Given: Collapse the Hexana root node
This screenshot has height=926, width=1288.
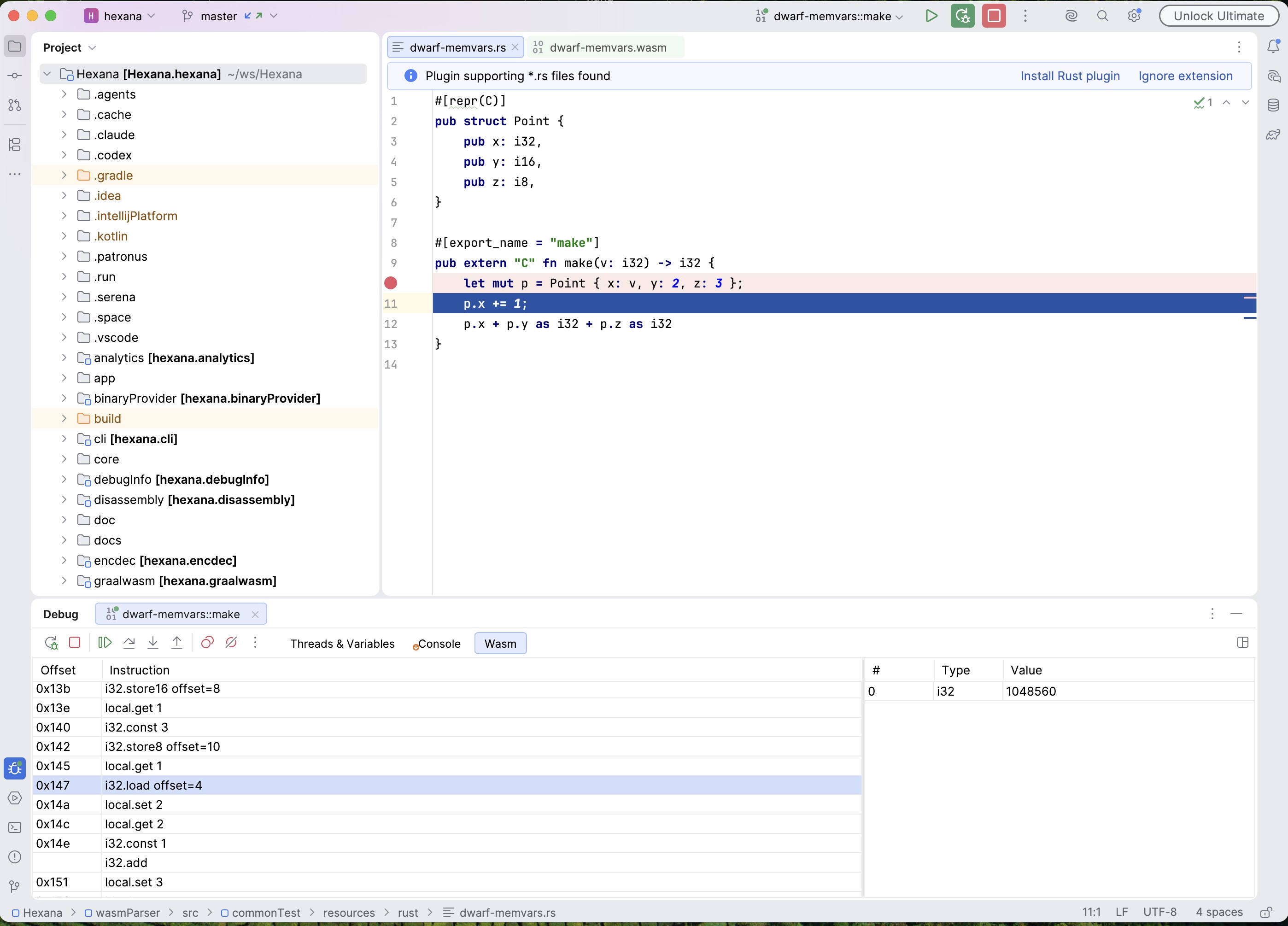Looking at the screenshot, I should [47, 74].
